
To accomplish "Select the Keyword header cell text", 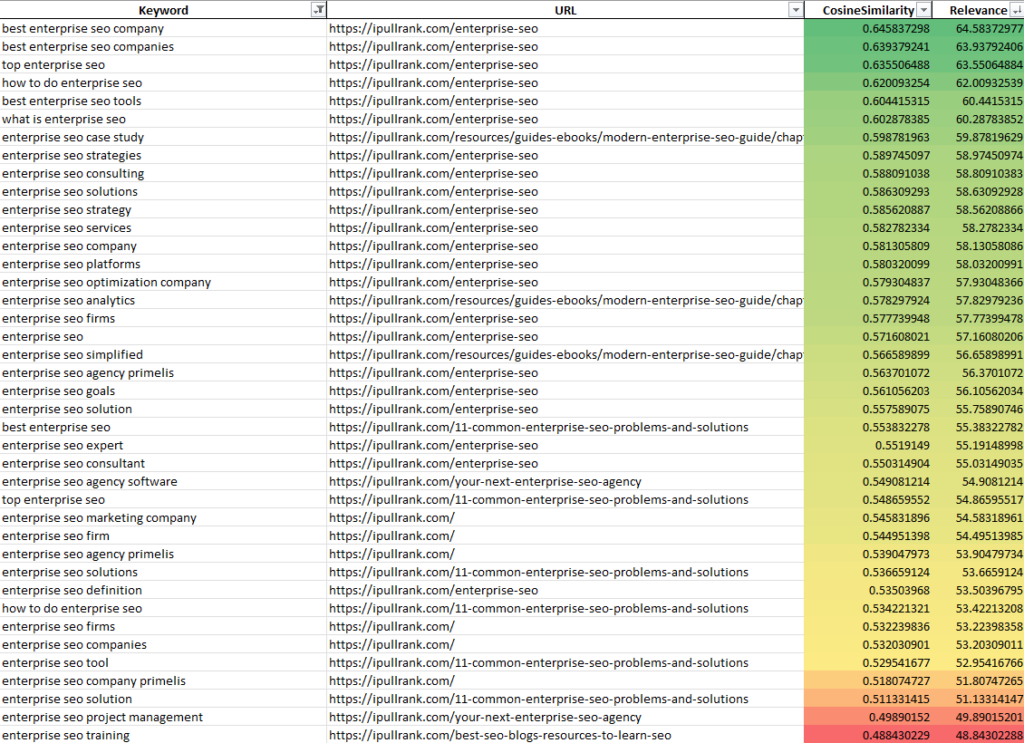I will (x=163, y=10).
